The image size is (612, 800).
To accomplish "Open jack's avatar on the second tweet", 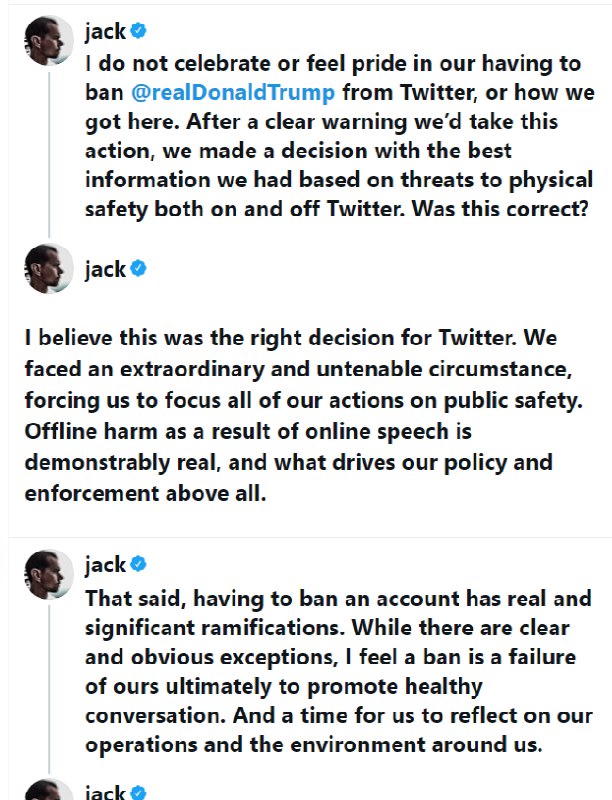I will pos(48,268).
